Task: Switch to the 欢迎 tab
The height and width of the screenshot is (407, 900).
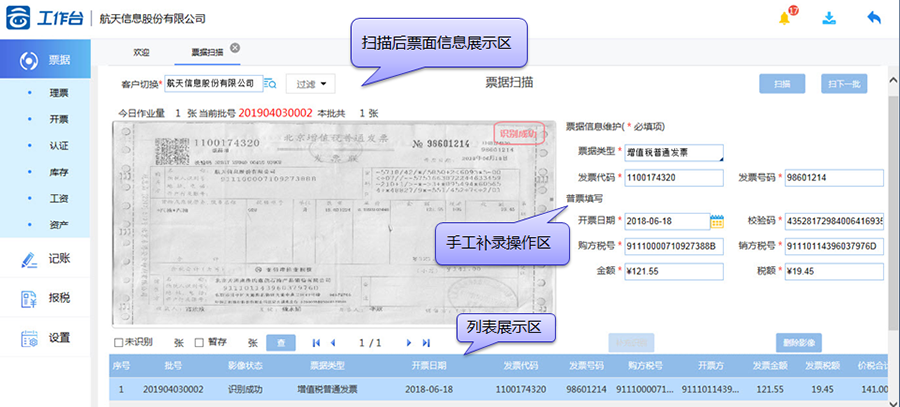Action: (x=141, y=49)
